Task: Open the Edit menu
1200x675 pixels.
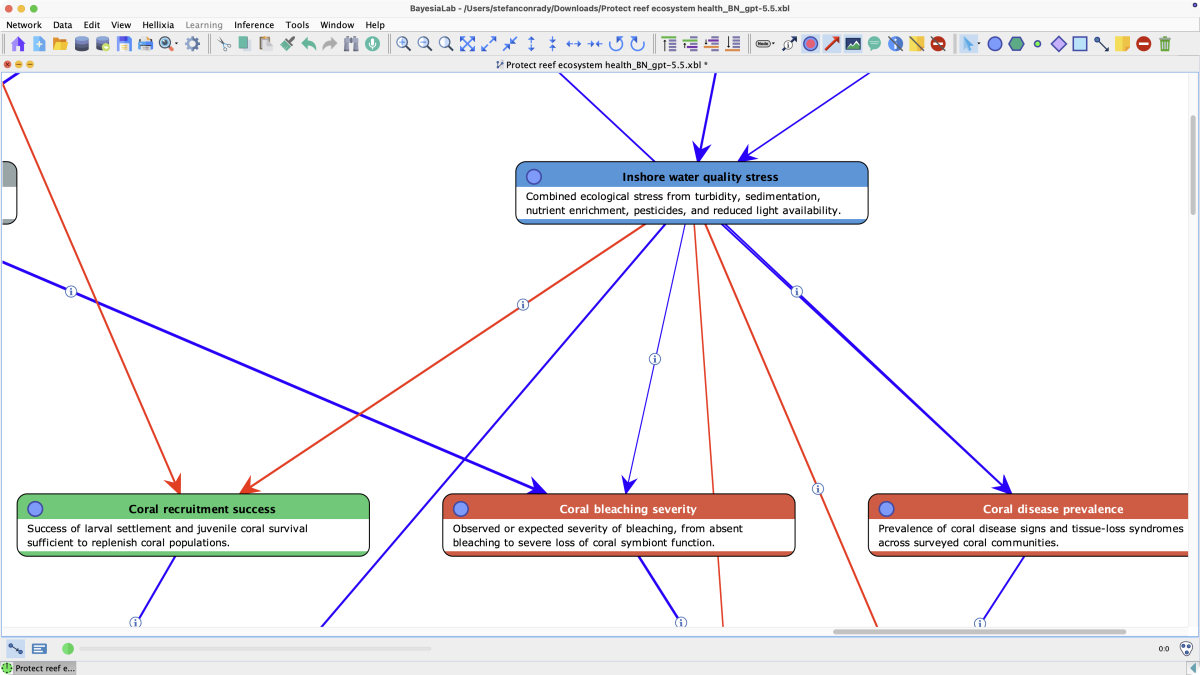Action: 92,25
